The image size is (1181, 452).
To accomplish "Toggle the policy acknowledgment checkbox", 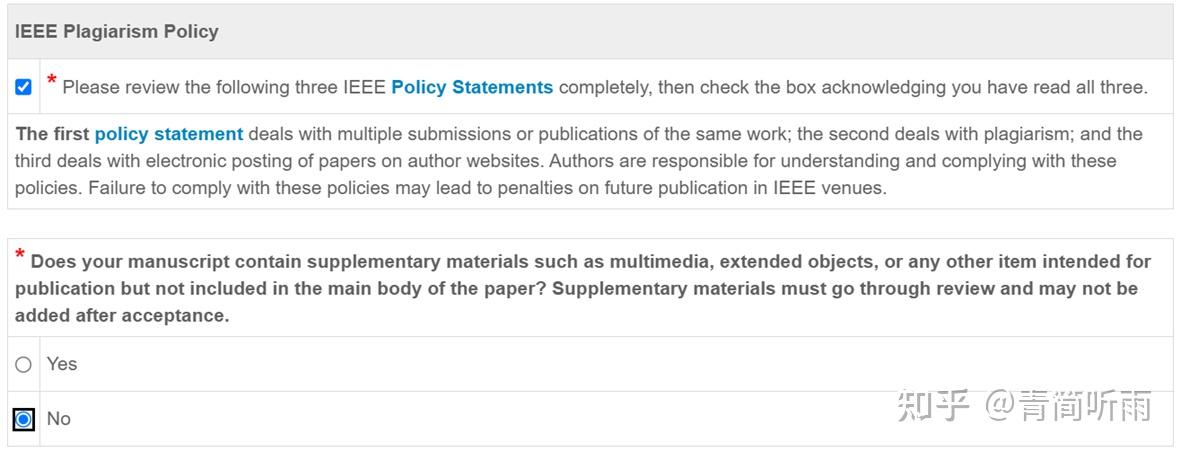I will pyautogui.click(x=23, y=88).
